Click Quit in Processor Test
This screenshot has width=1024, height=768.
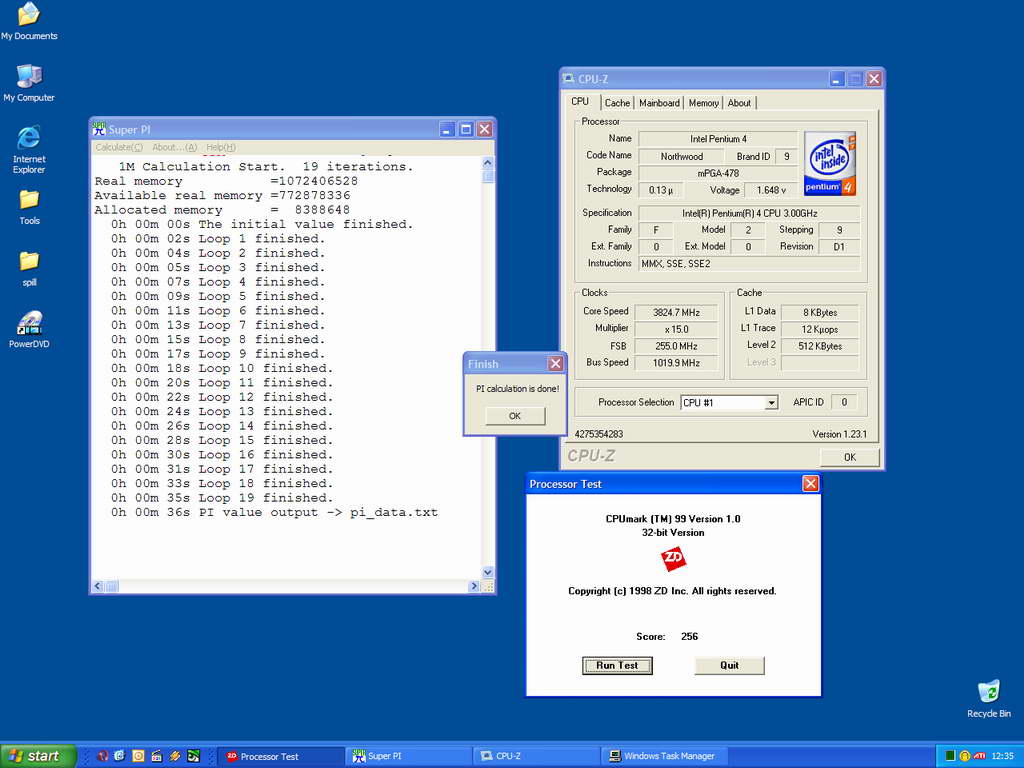click(729, 665)
